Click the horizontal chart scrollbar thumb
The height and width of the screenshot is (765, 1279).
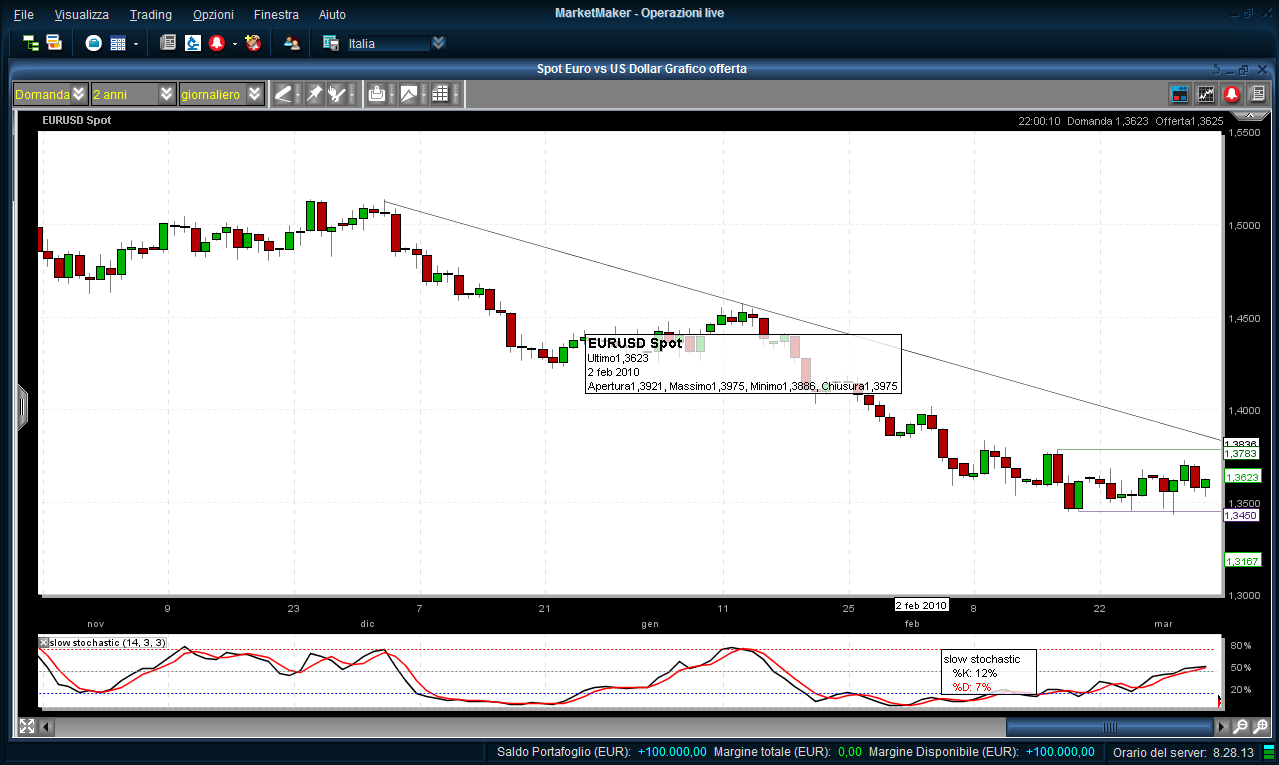1108,727
